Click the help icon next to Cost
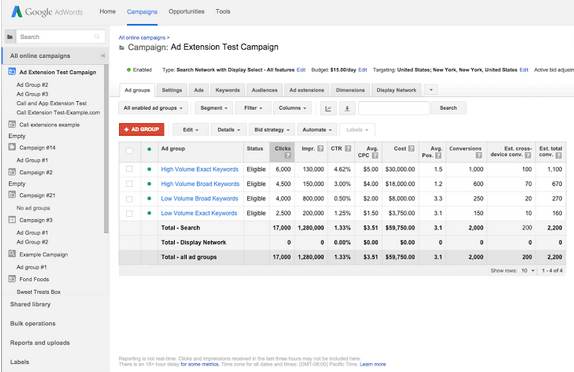 pos(411,149)
